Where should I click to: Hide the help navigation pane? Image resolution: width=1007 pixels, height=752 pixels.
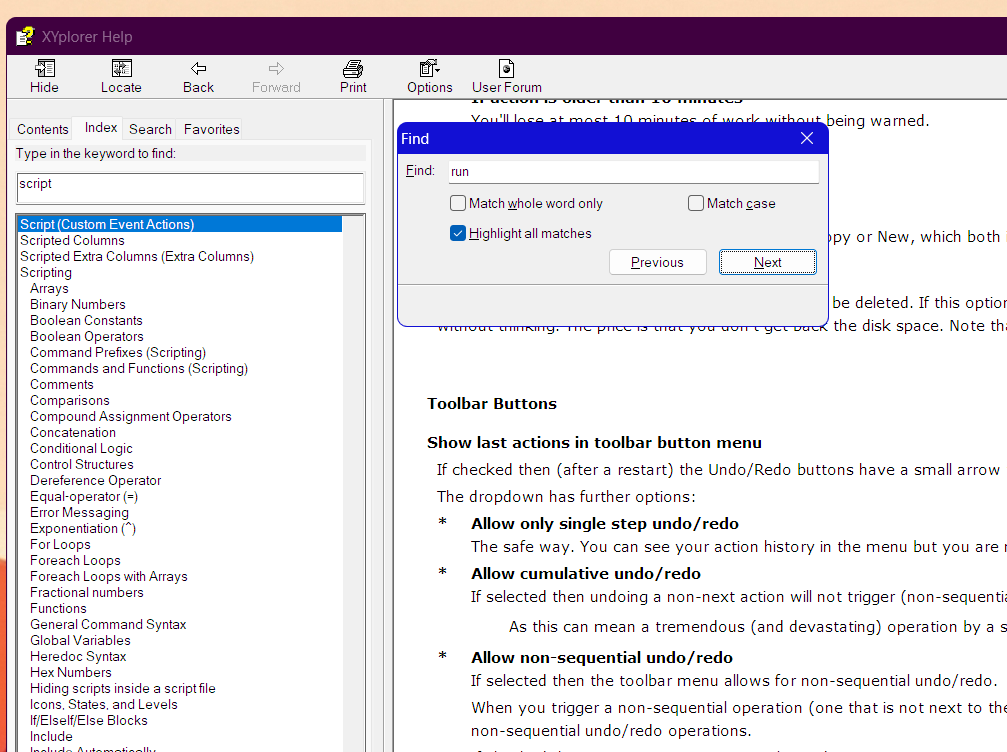click(x=44, y=76)
